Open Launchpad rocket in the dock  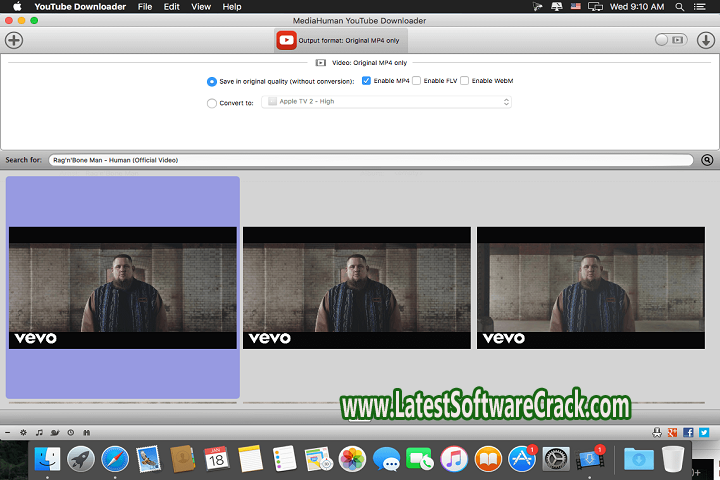pyautogui.click(x=81, y=459)
